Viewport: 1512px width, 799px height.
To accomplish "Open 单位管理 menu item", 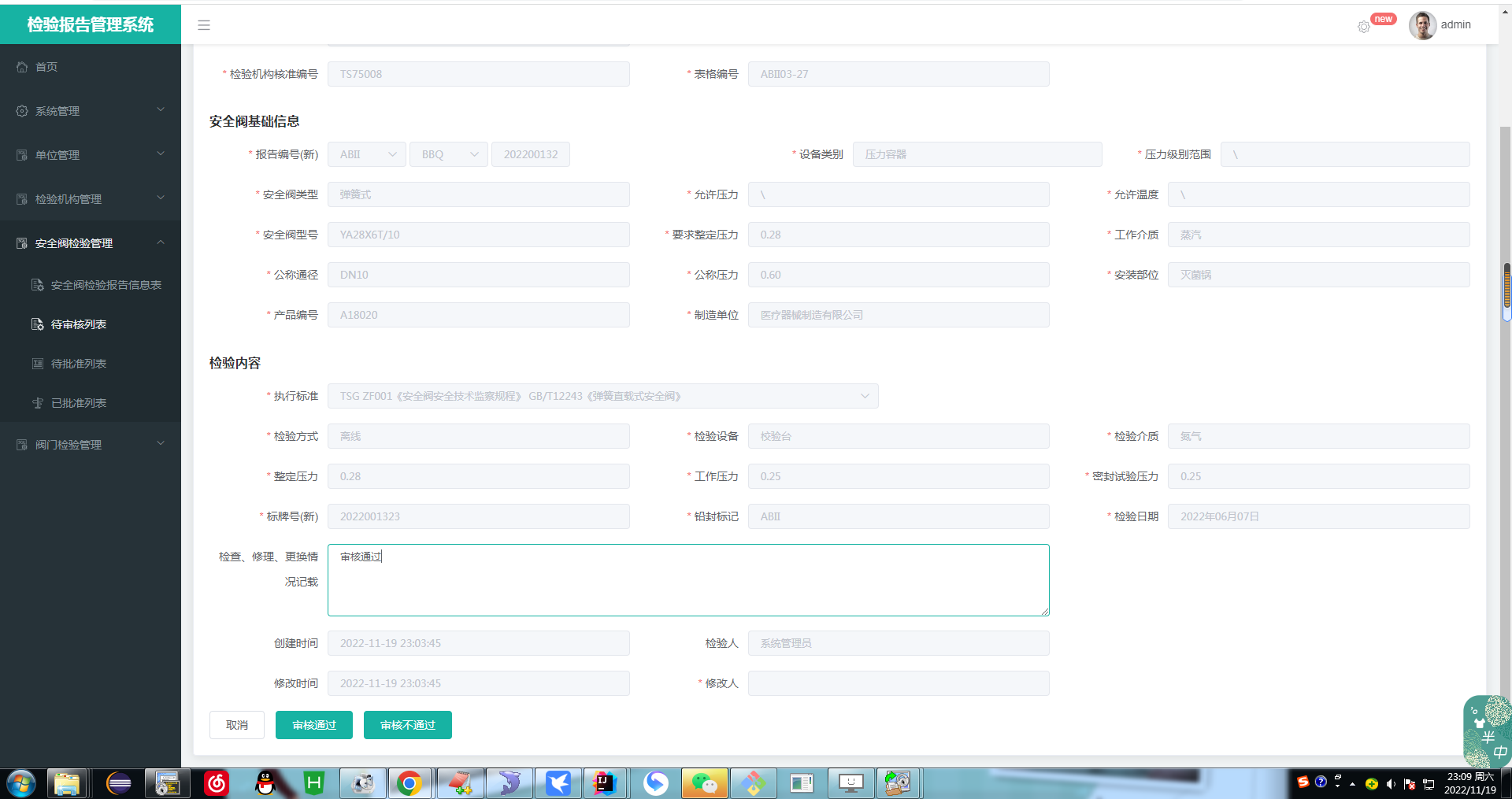I will tap(57, 155).
